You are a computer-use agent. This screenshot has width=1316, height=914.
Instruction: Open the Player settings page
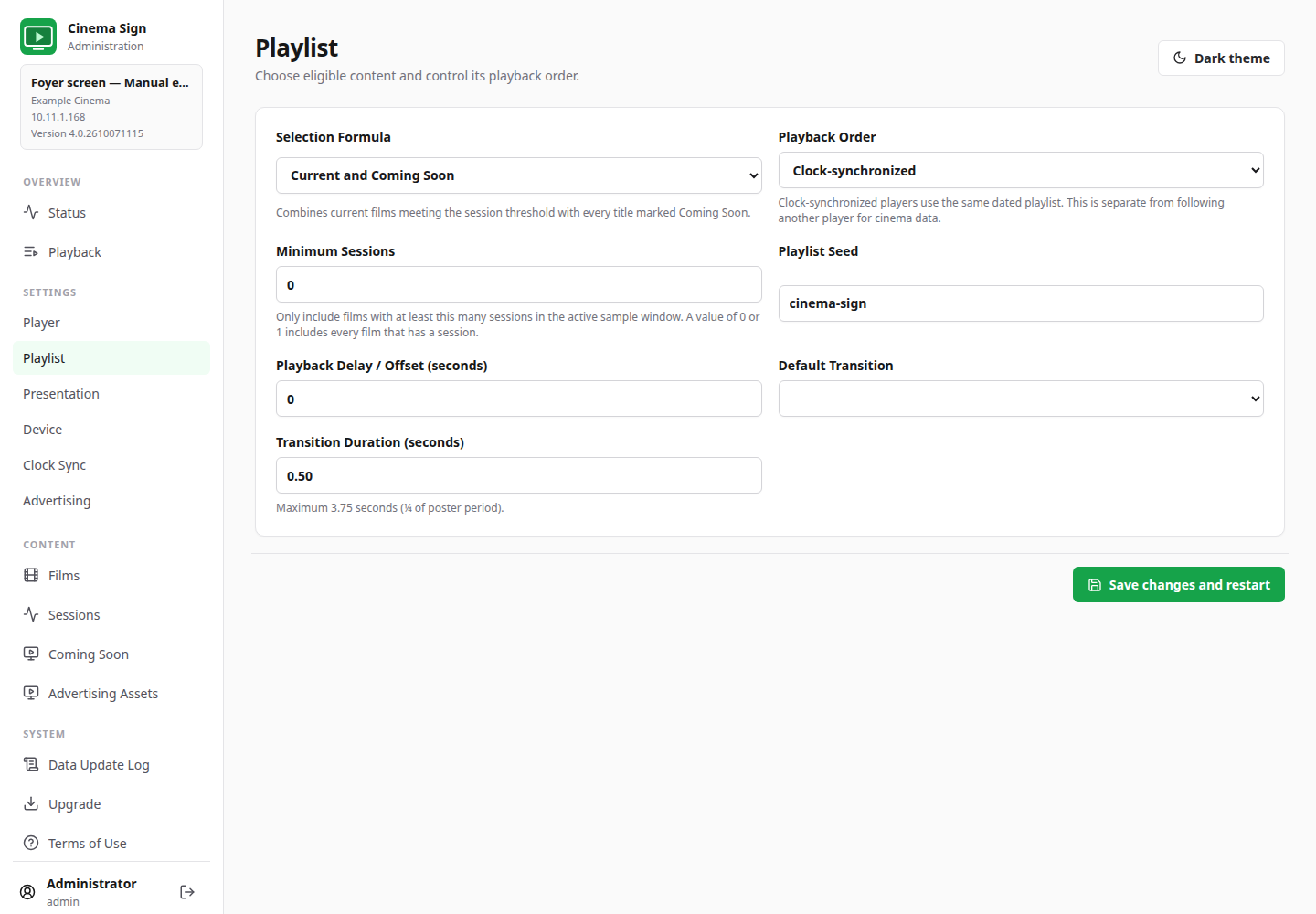pyautogui.click(x=111, y=323)
